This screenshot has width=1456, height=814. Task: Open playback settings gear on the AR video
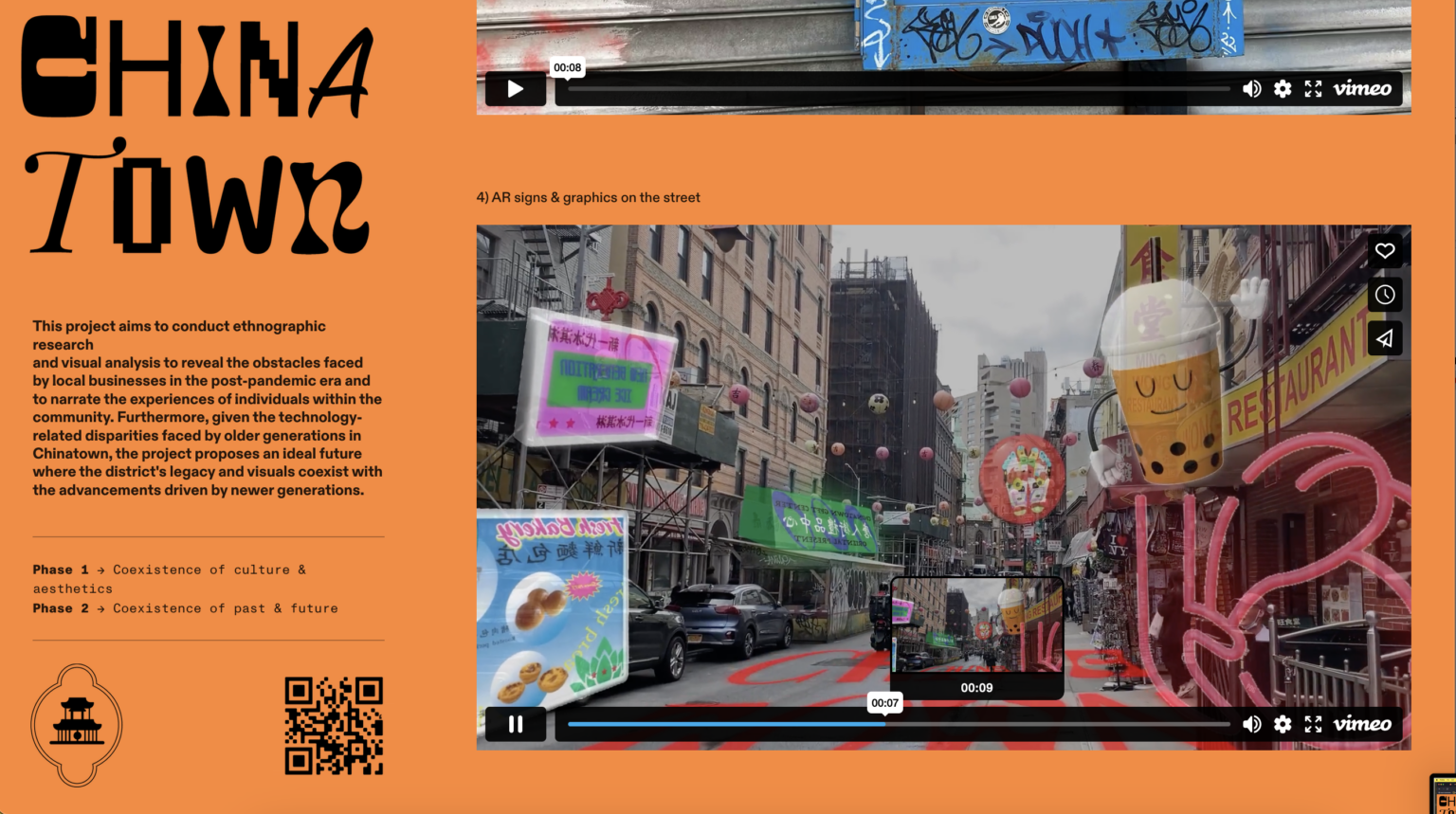(x=1283, y=725)
